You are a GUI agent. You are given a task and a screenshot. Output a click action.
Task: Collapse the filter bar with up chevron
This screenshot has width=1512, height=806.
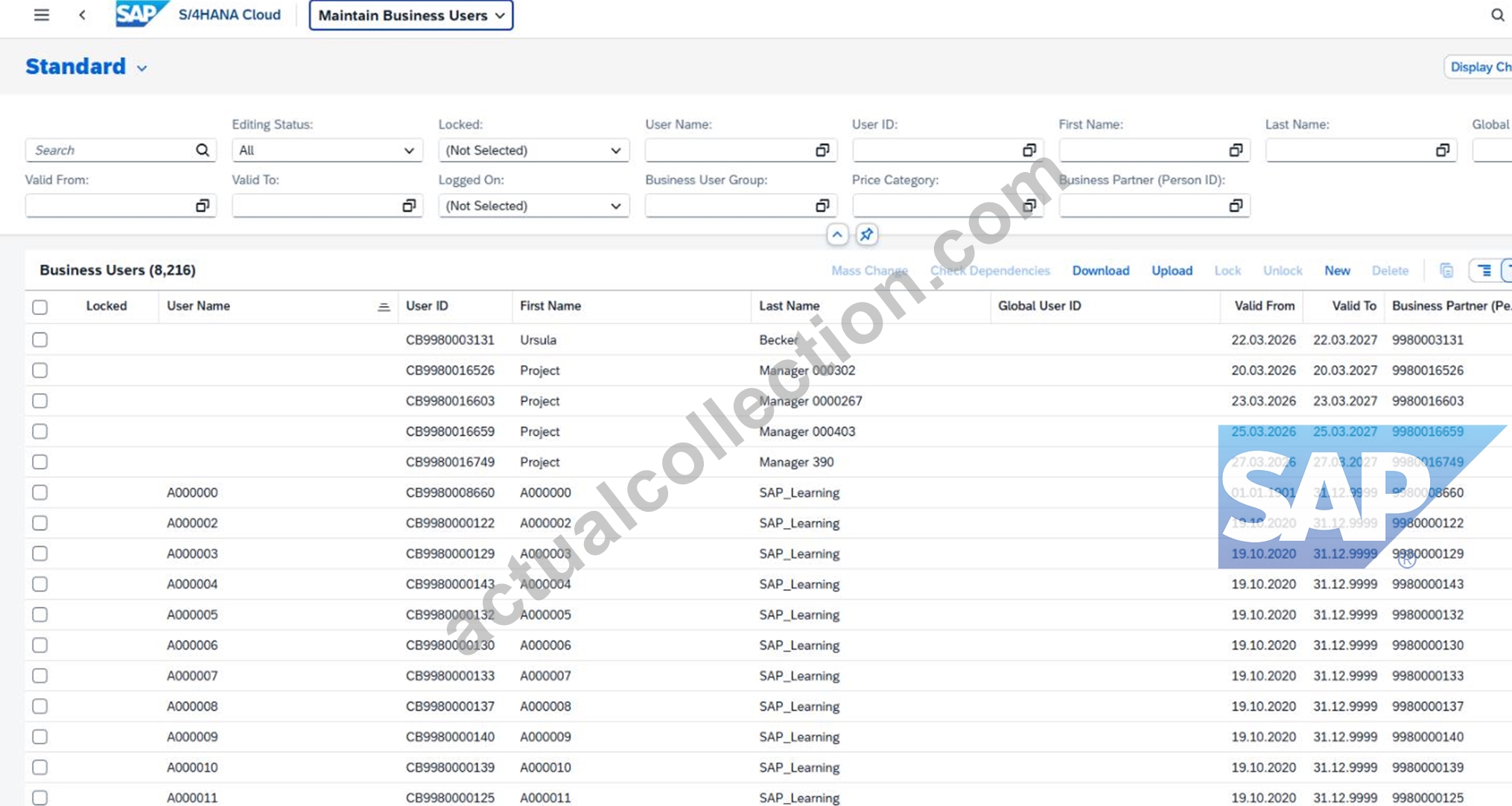click(837, 235)
